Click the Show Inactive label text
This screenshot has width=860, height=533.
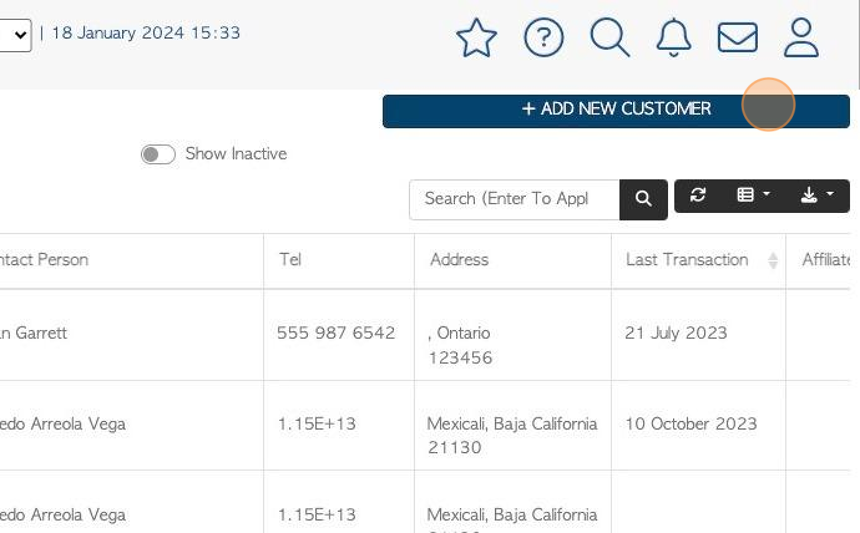tap(236, 154)
